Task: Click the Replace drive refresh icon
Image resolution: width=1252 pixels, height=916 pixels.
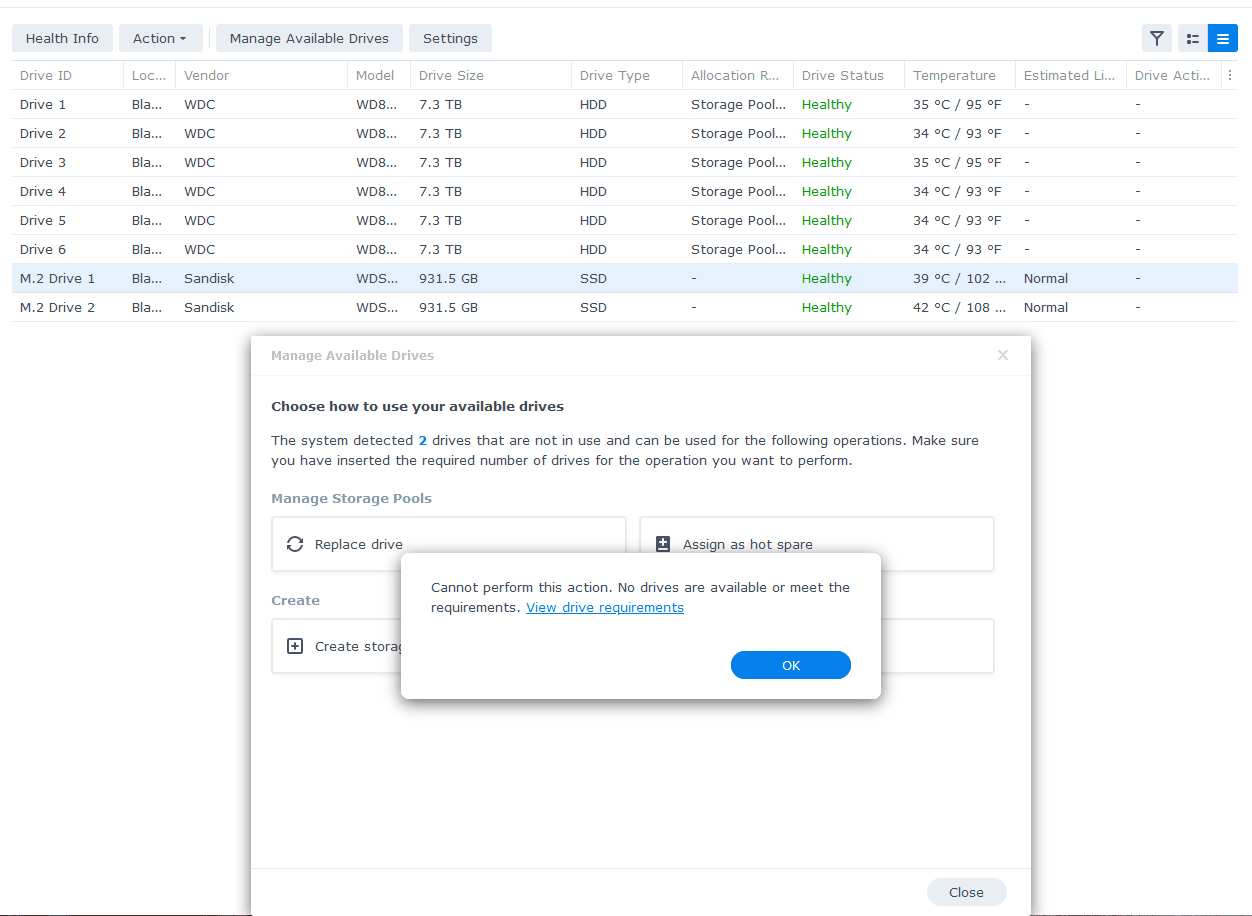Action: click(295, 544)
